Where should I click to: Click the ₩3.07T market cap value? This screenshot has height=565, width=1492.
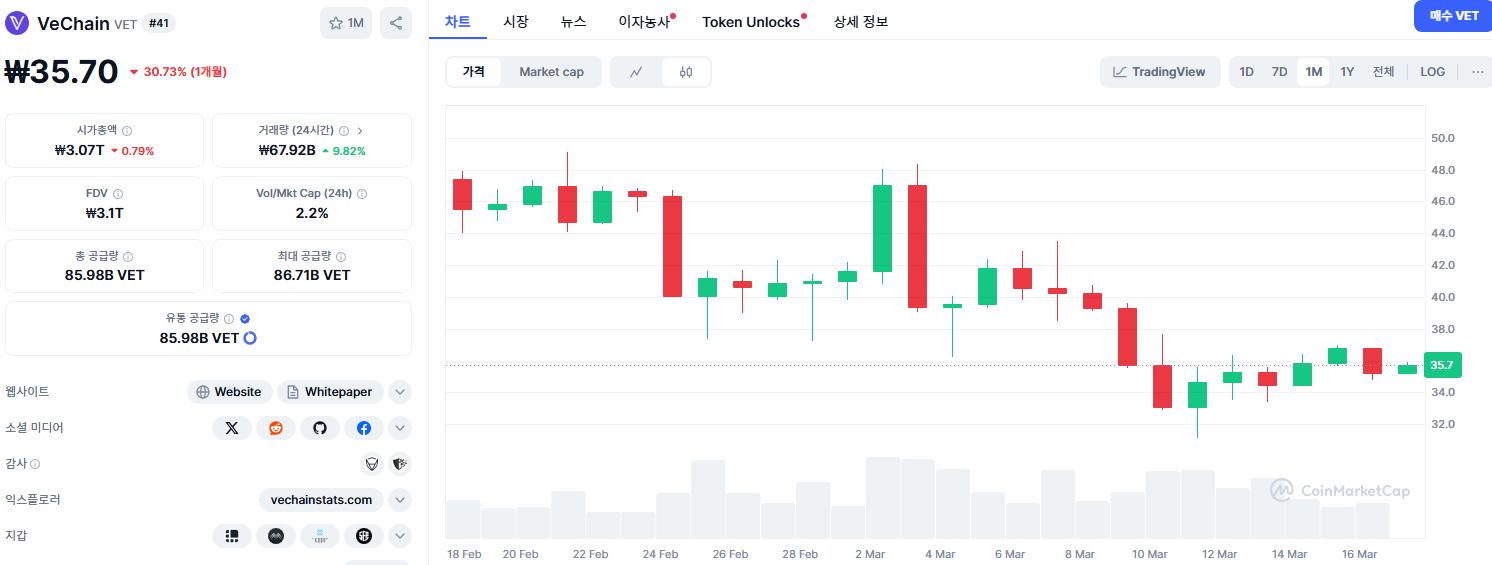79,150
